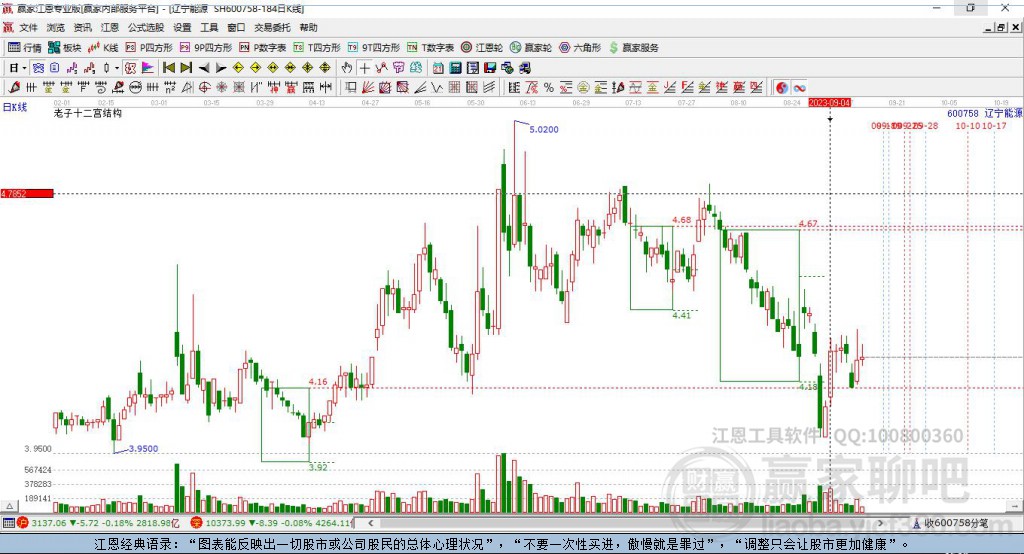Click the 5.0200 high price label
The height and width of the screenshot is (554, 1024).
click(543, 129)
